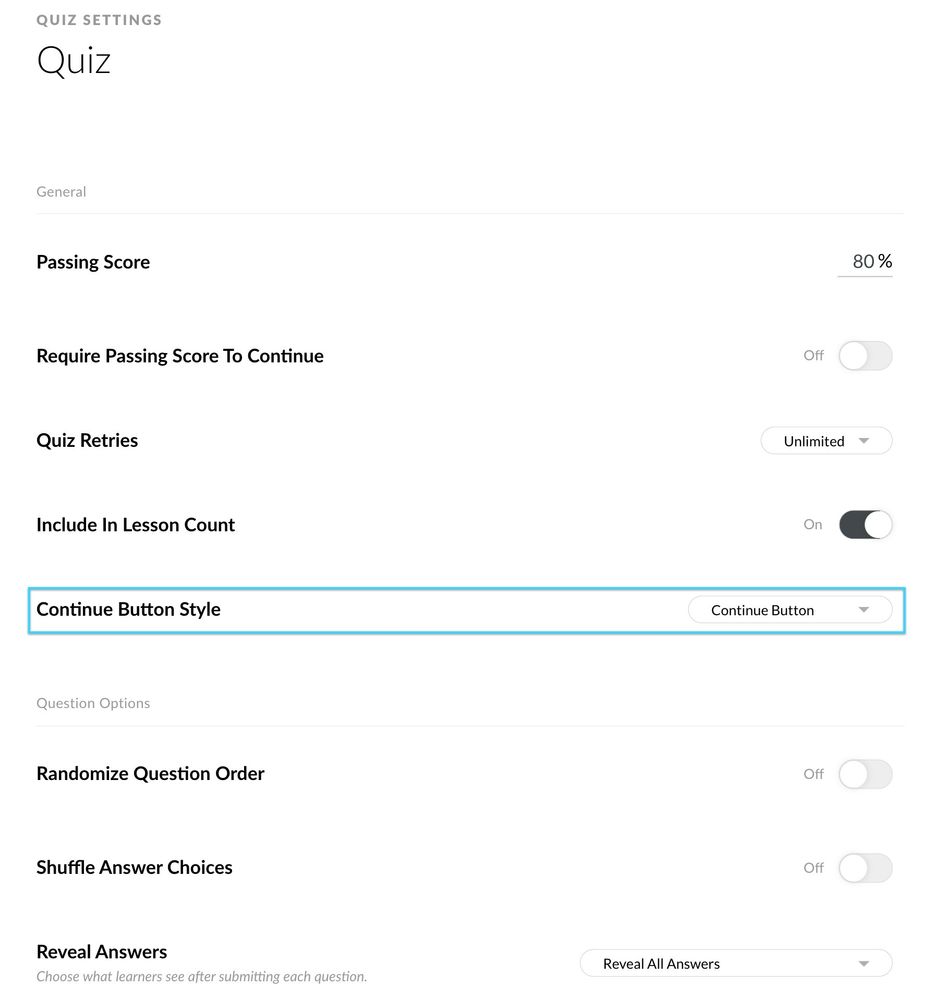
Task: Click the Quiz Retries label
Action: tap(87, 441)
